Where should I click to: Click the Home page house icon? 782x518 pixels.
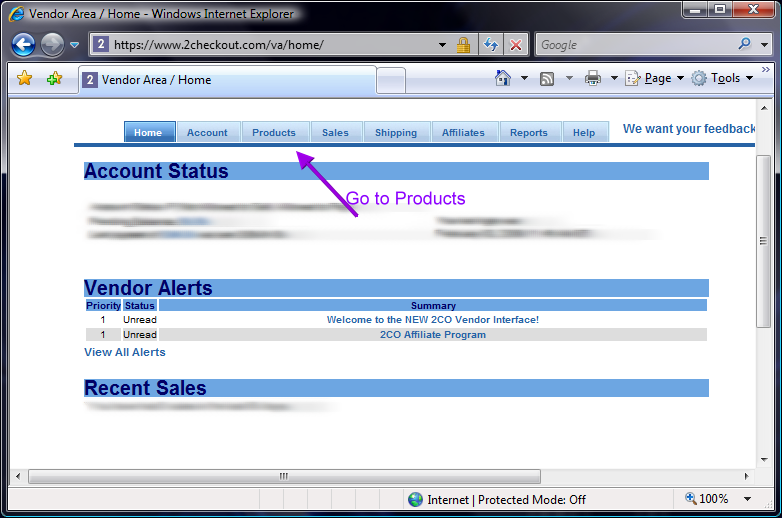pyautogui.click(x=503, y=78)
